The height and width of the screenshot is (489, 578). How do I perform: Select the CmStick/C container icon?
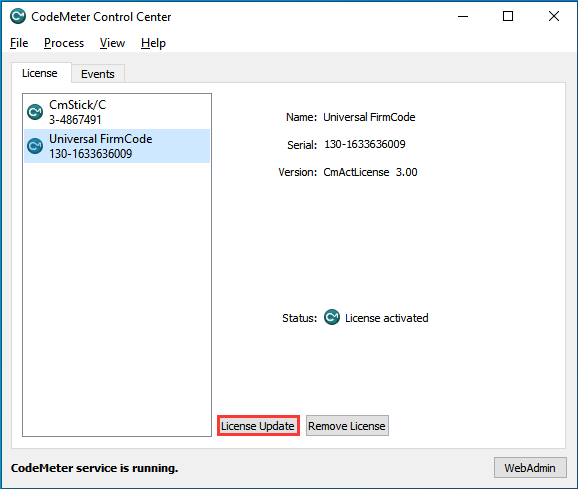(x=35, y=112)
